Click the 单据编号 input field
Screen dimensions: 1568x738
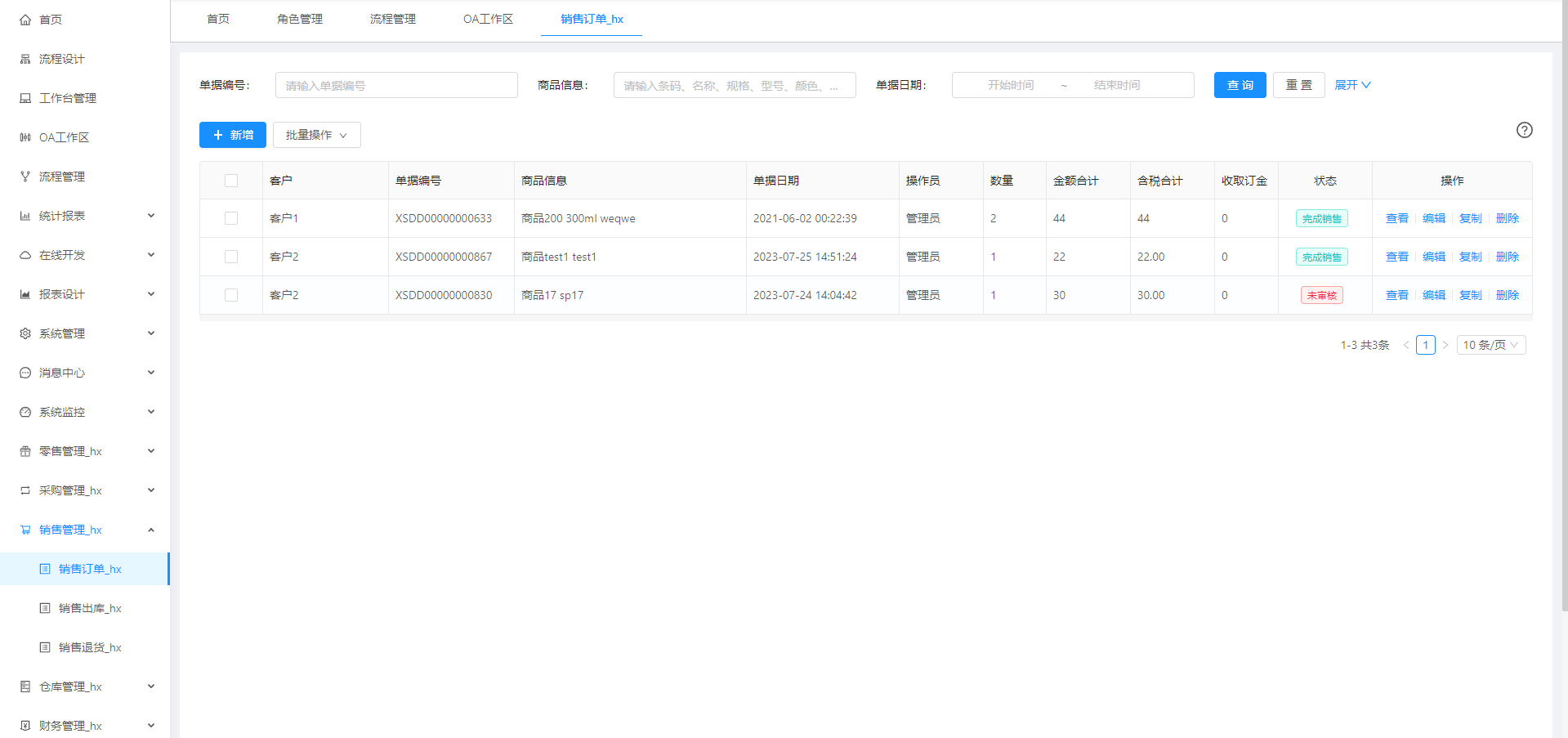coord(396,85)
